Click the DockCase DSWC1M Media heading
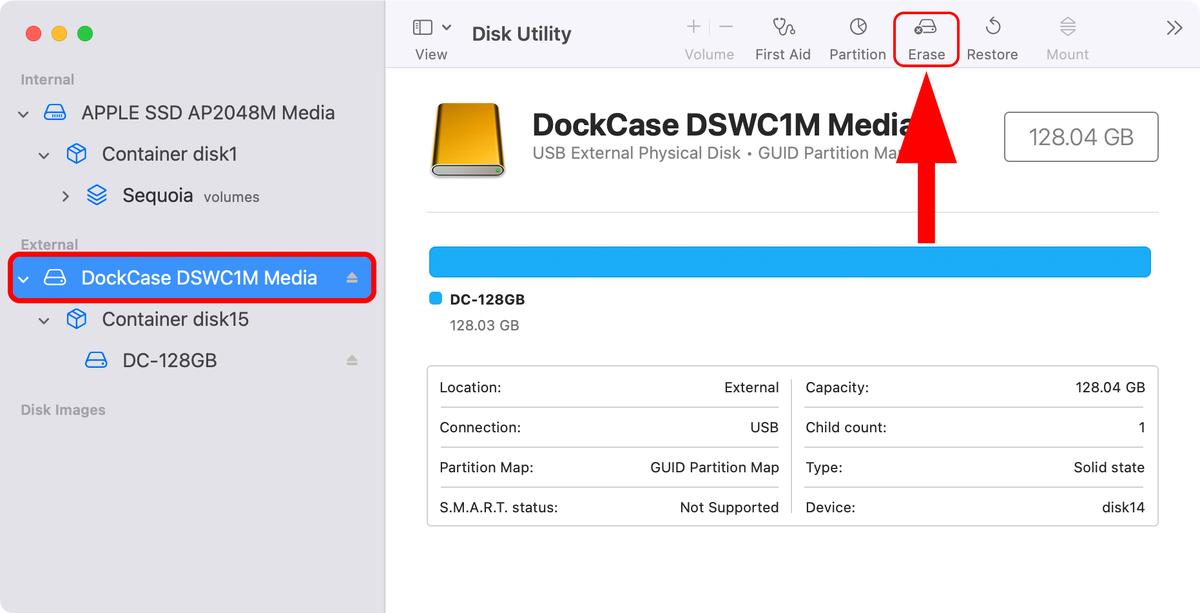Viewport: 1200px width, 613px height. (722, 124)
